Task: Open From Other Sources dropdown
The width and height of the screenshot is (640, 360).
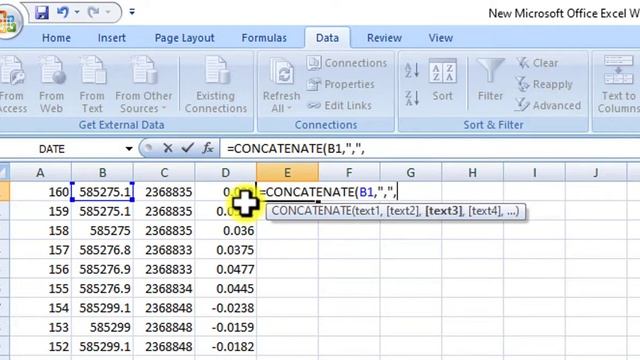Action: (x=144, y=84)
